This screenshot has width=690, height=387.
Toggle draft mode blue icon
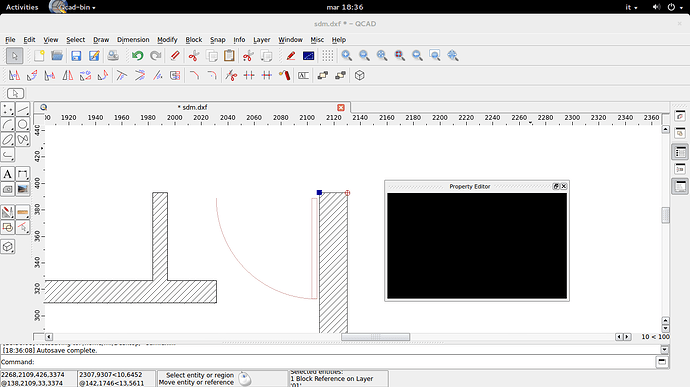308,56
